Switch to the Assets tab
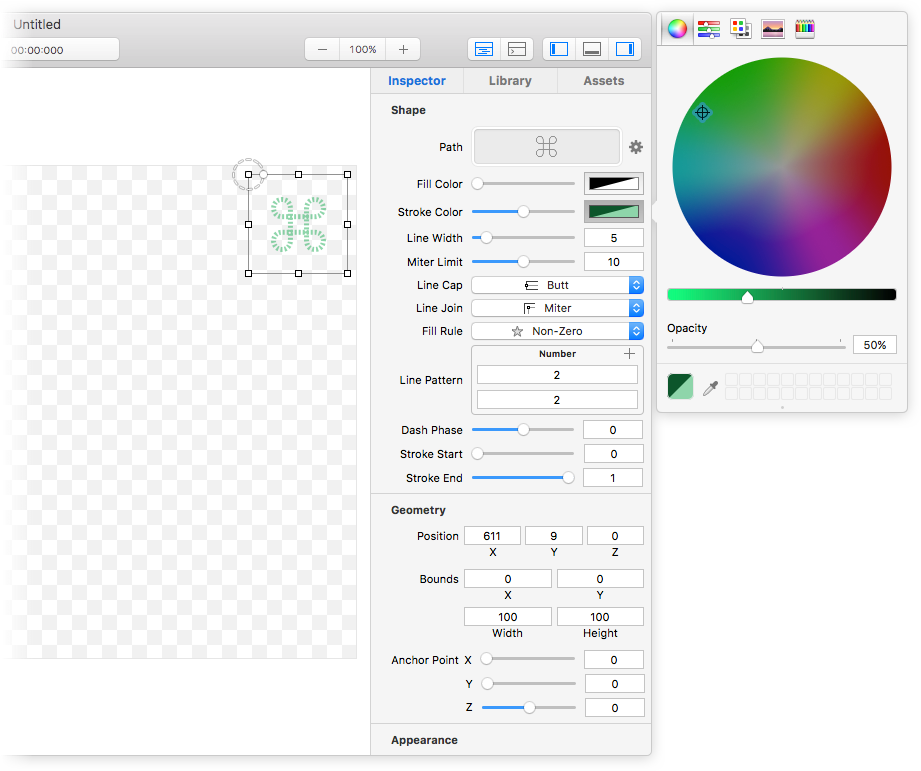921x771 pixels. click(603, 81)
